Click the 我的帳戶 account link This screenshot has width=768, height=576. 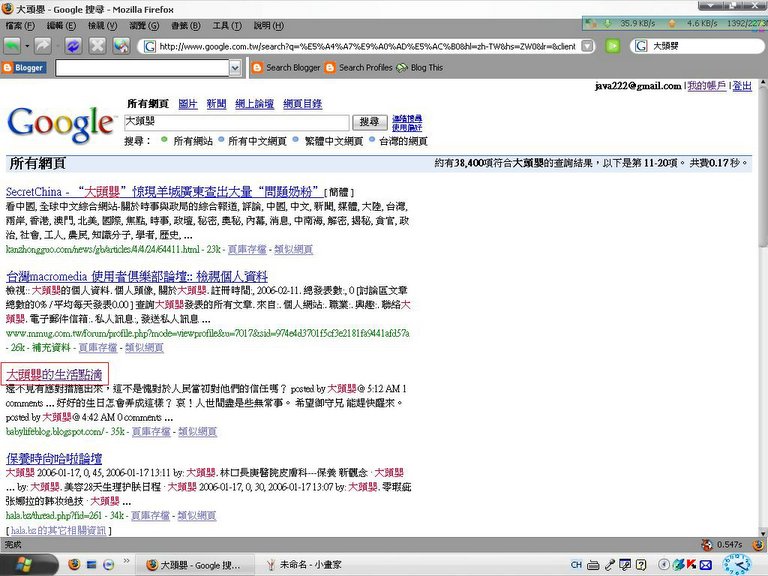(707, 86)
